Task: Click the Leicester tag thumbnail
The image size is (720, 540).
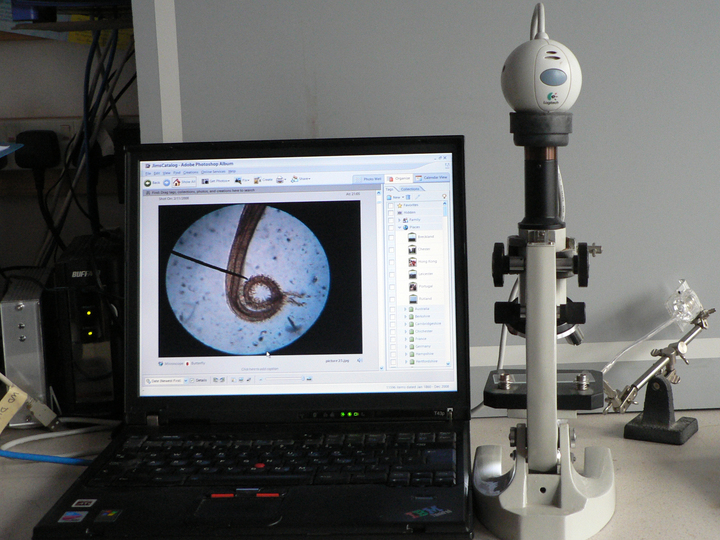Action: click(x=412, y=275)
